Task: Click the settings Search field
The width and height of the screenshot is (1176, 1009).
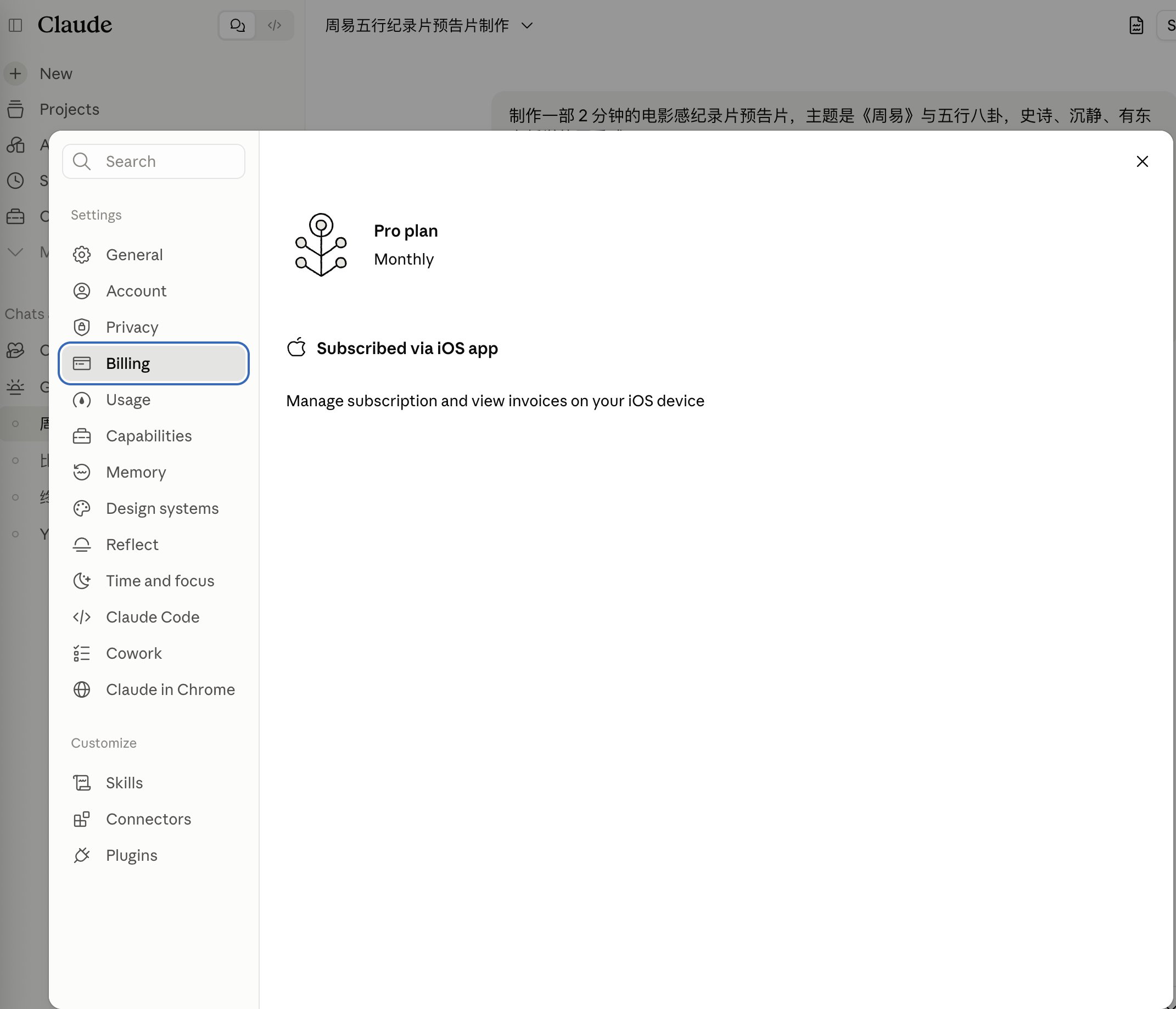Action: point(154,162)
